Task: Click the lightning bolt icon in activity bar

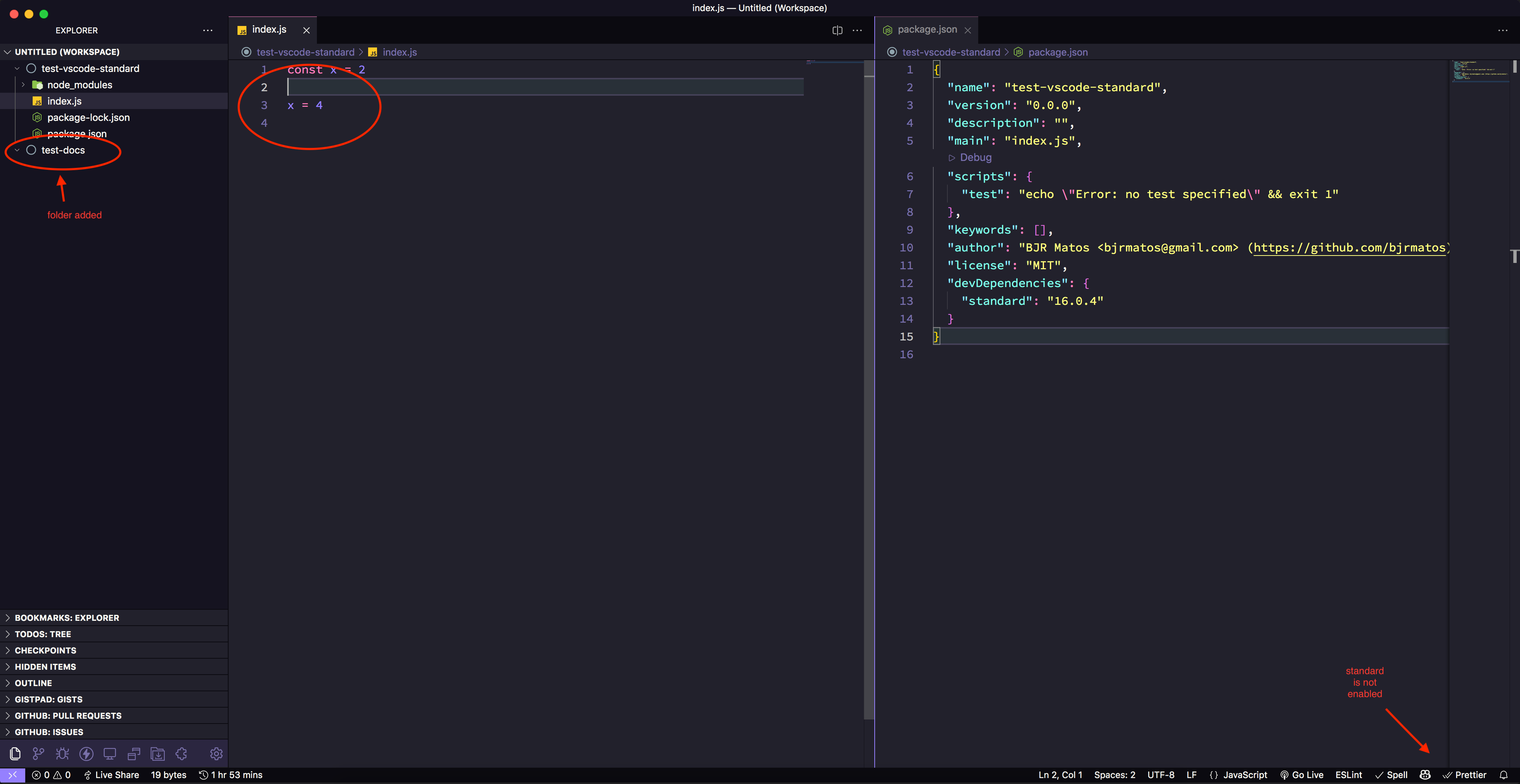Action: [87, 753]
